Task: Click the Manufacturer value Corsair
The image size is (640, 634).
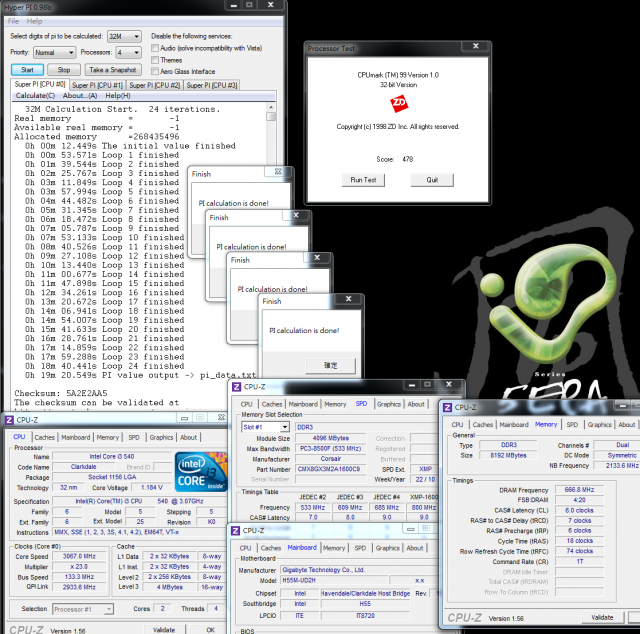Action: [x=330, y=459]
